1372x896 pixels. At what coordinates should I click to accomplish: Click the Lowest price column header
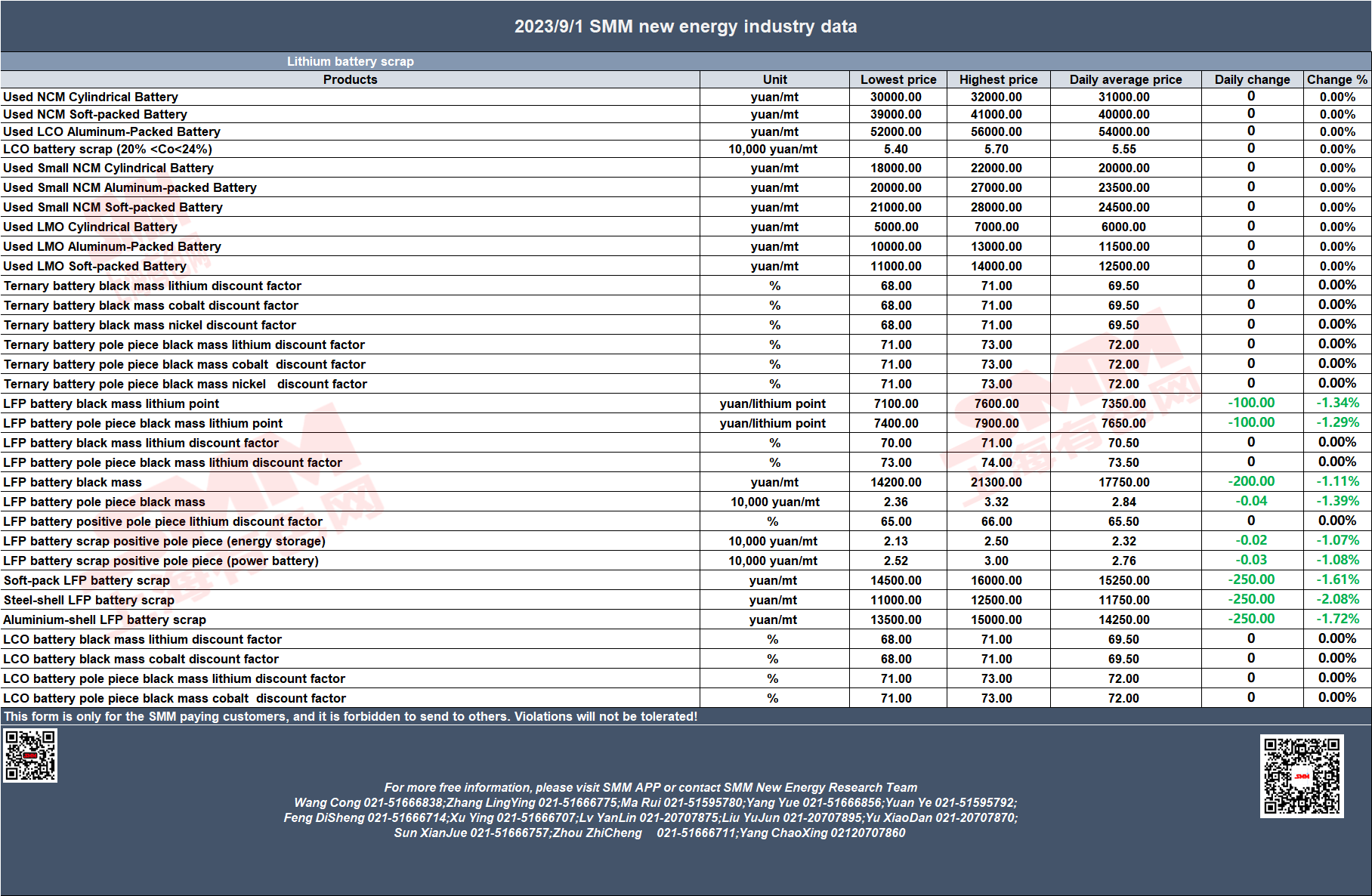(x=898, y=79)
